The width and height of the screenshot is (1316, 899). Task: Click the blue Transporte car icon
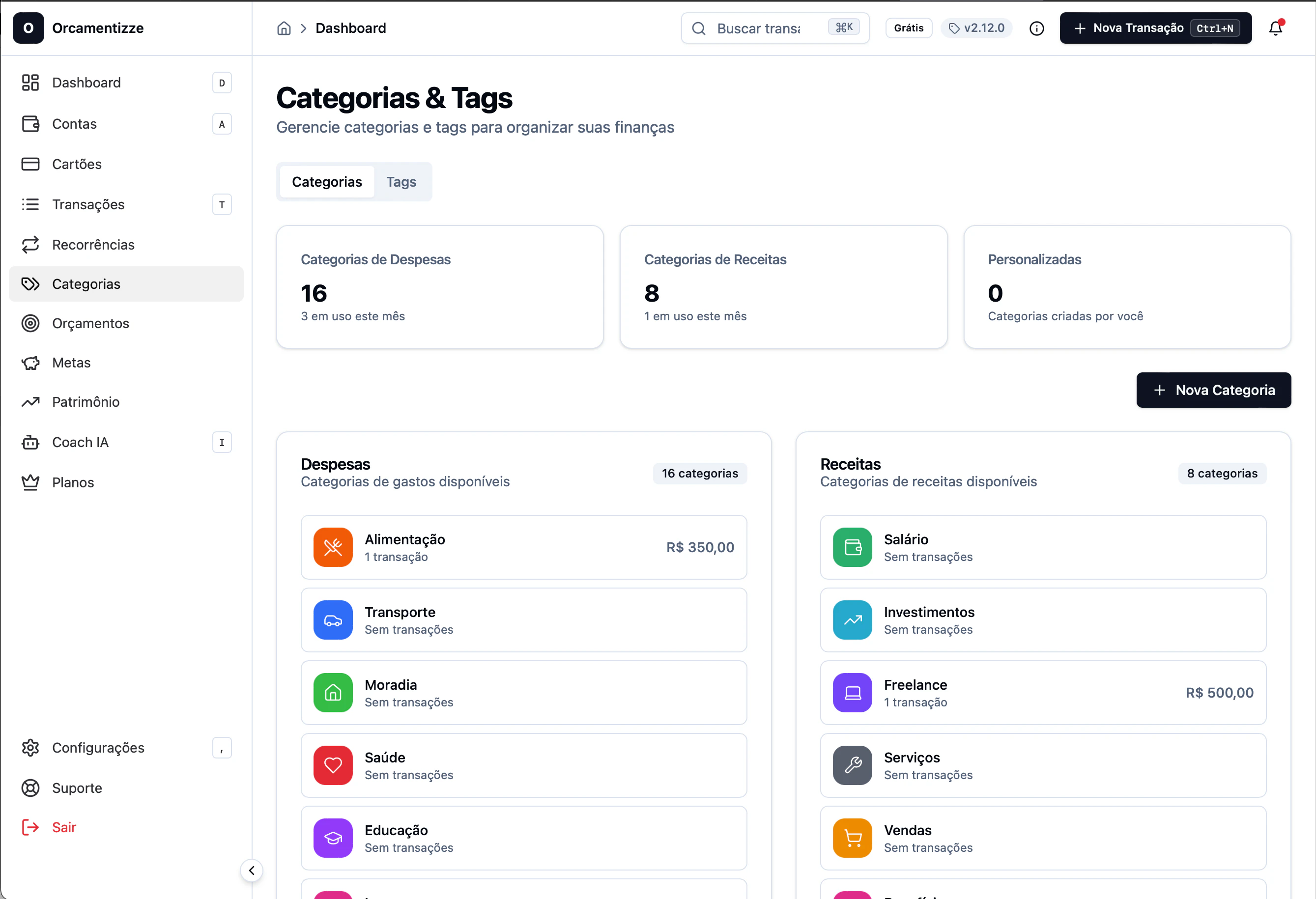(333, 620)
